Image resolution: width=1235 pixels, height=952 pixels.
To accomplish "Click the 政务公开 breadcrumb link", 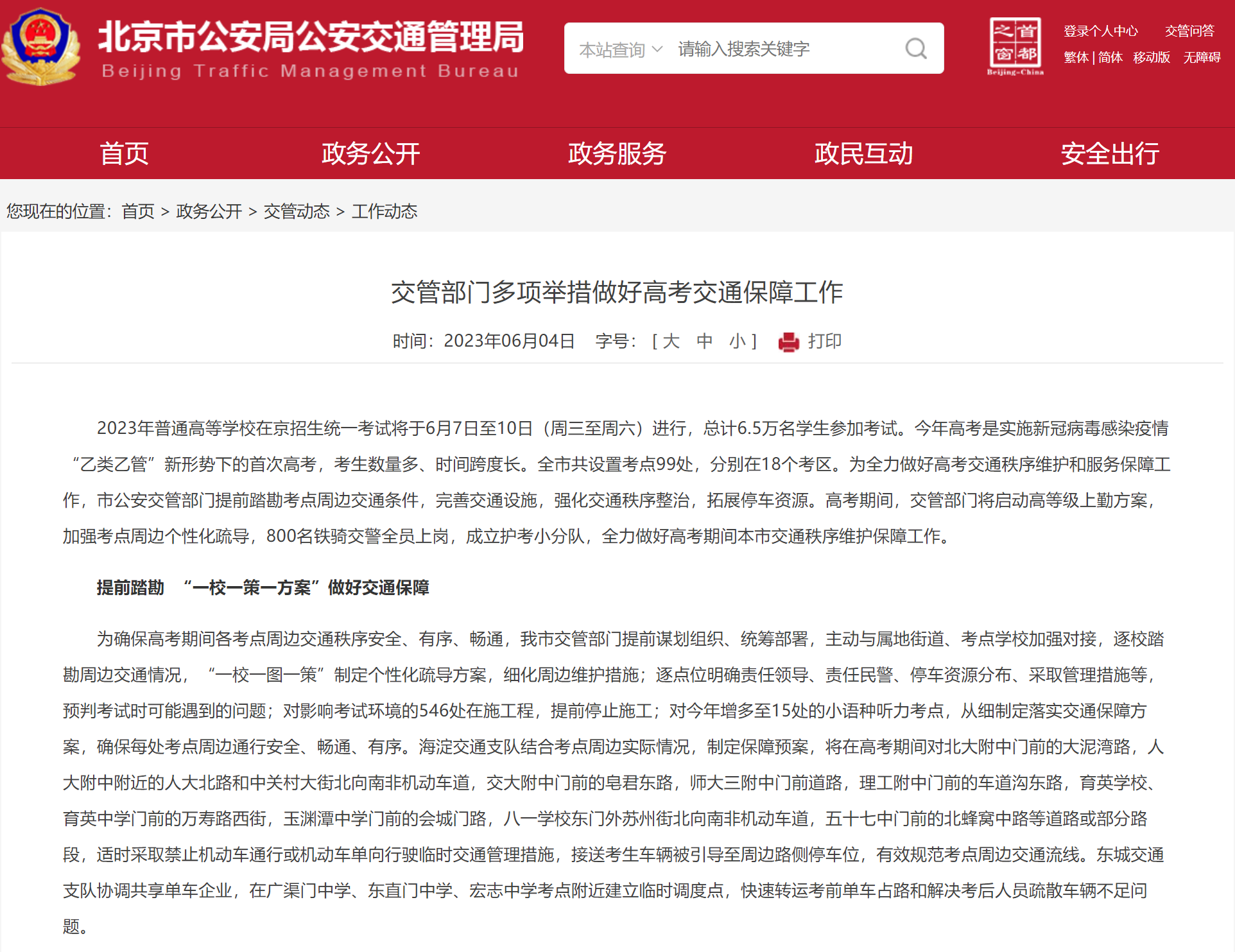I will (209, 211).
